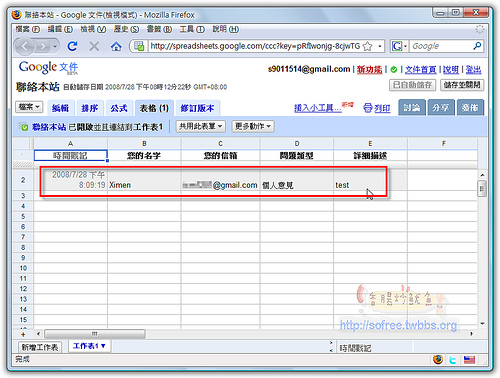Go back with the browser back arrow

25,46
